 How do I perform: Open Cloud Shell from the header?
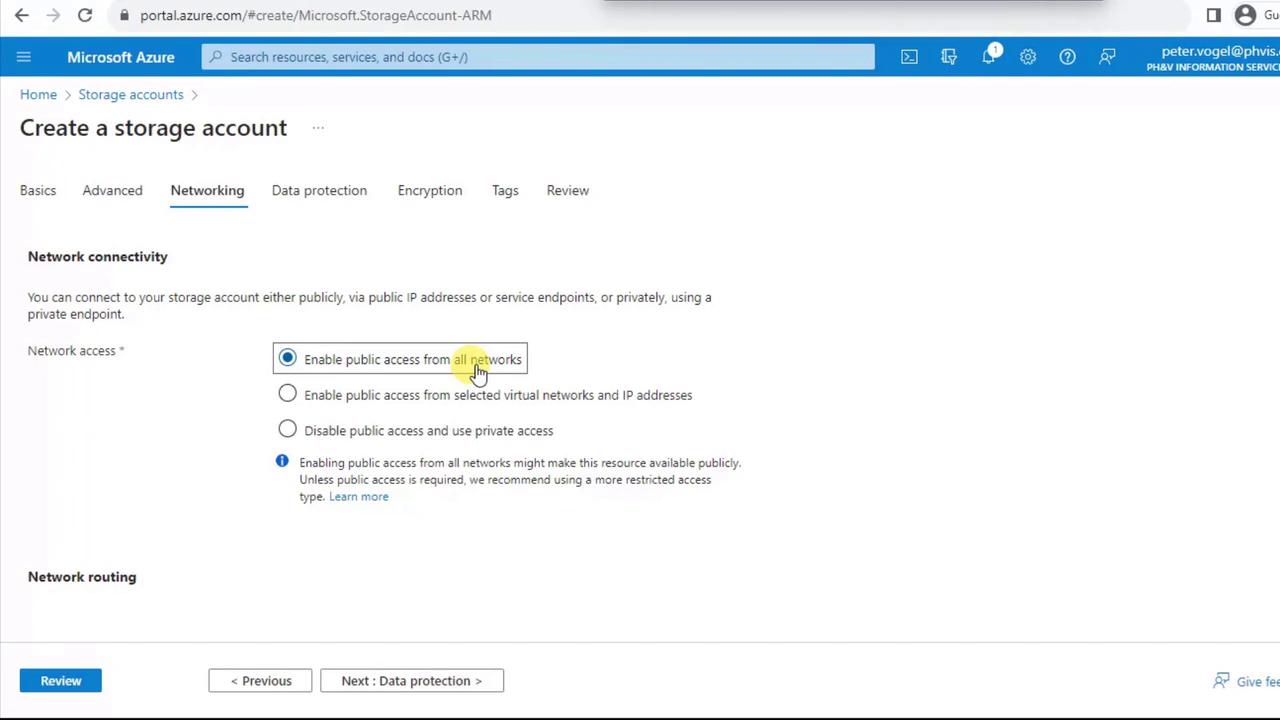[x=909, y=57]
